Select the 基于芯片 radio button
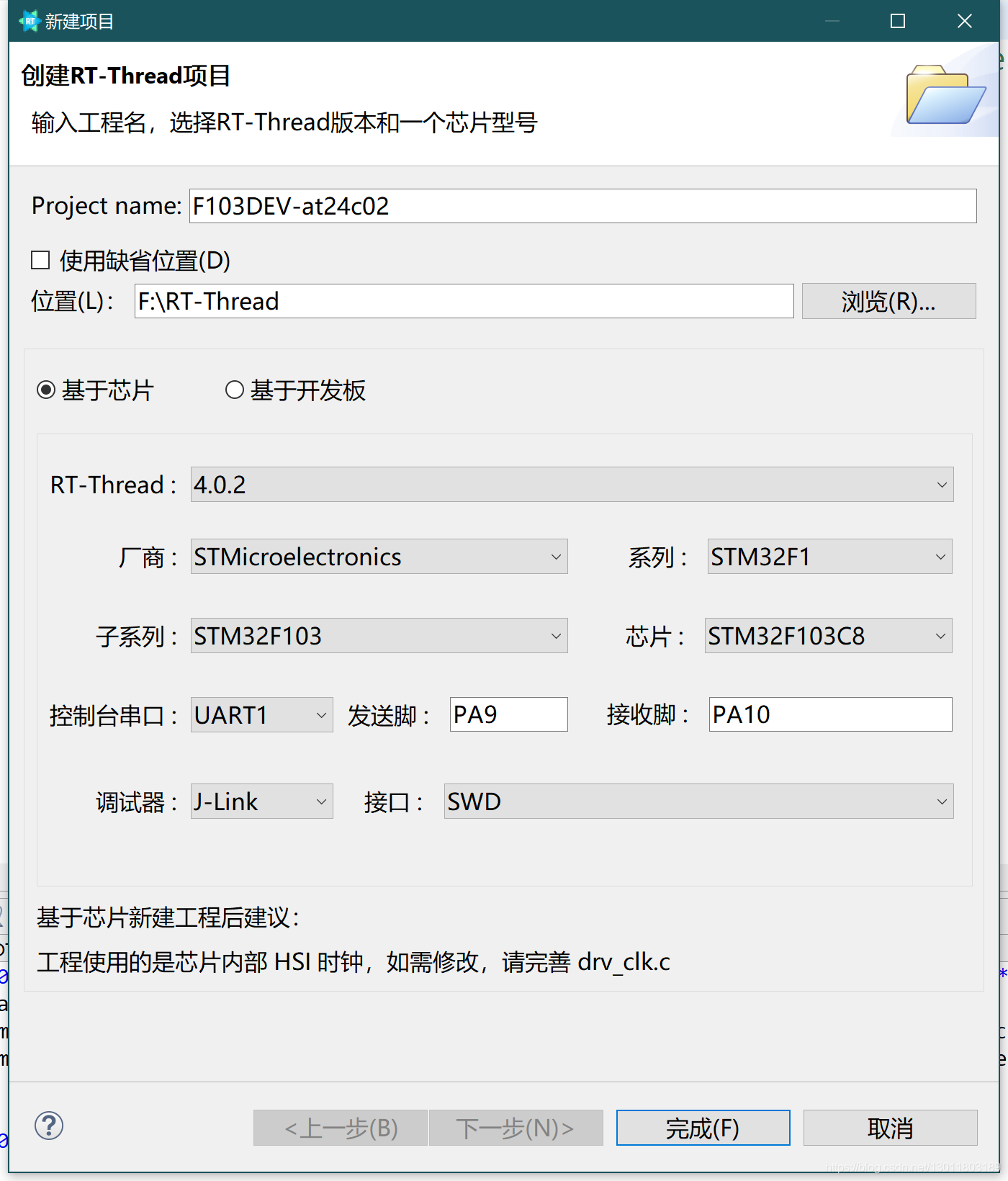 click(x=46, y=390)
